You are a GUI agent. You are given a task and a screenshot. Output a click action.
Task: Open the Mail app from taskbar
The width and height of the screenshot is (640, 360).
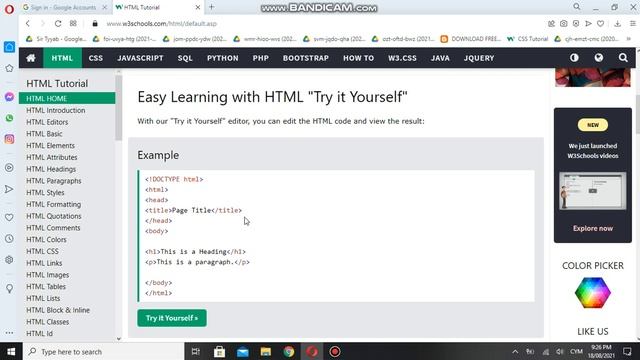pyautogui.click(x=243, y=351)
